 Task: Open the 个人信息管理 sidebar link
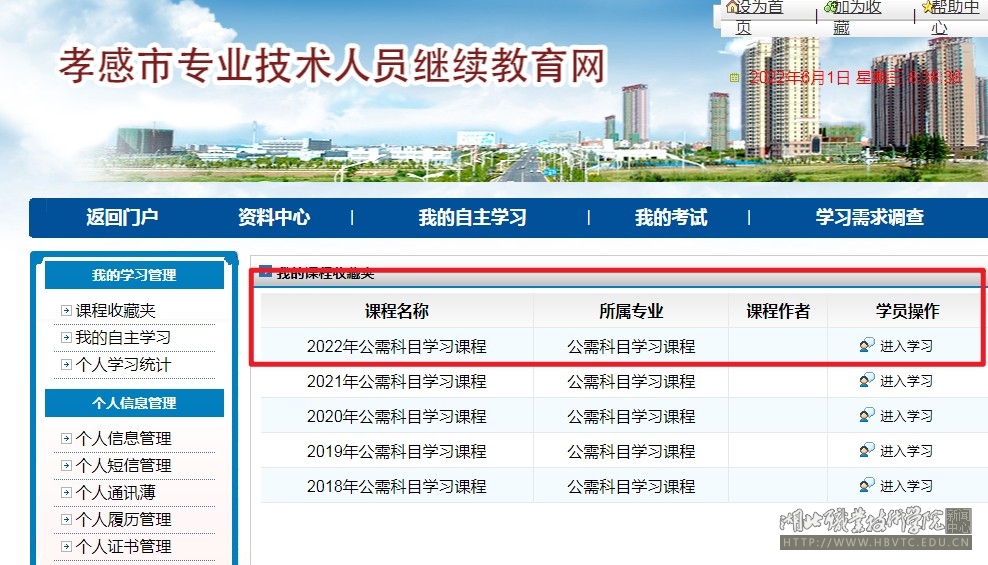tap(123, 438)
